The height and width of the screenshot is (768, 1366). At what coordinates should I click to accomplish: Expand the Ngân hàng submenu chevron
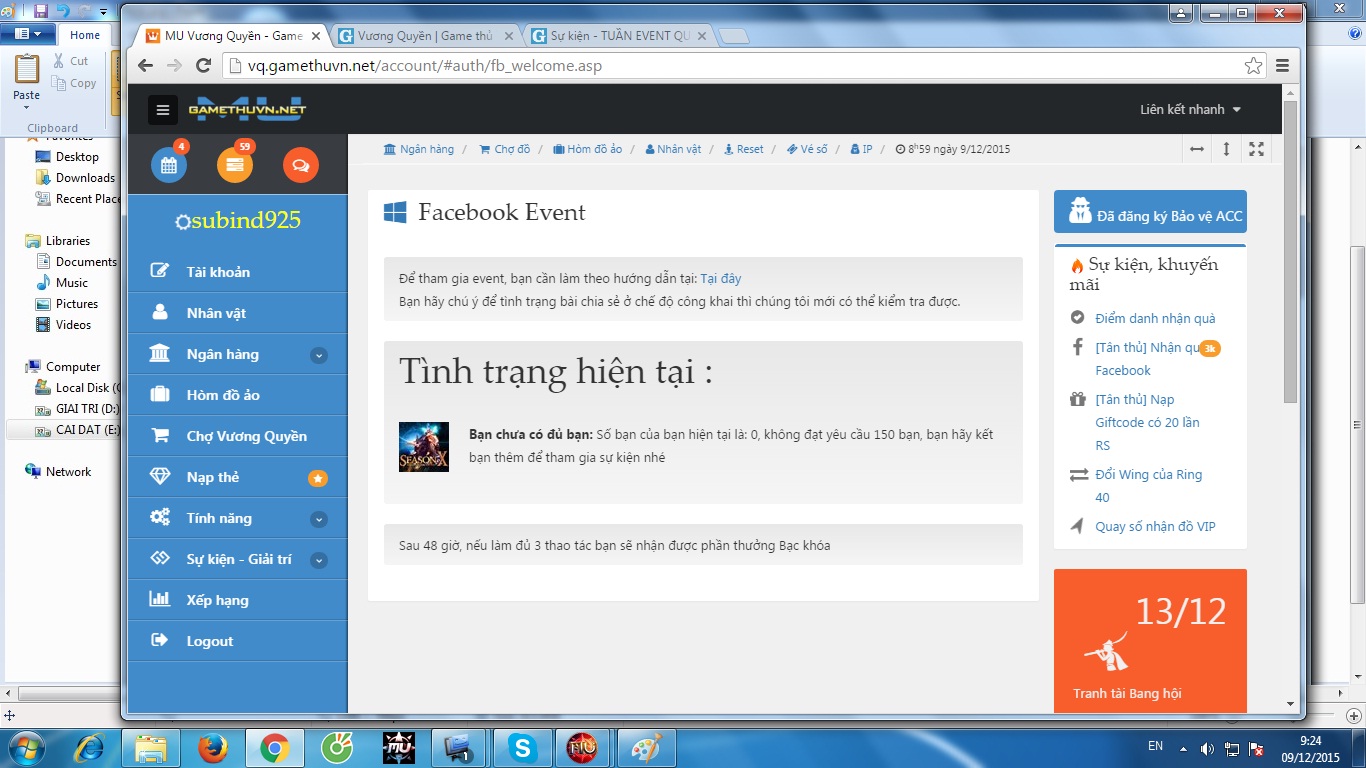[318, 355]
